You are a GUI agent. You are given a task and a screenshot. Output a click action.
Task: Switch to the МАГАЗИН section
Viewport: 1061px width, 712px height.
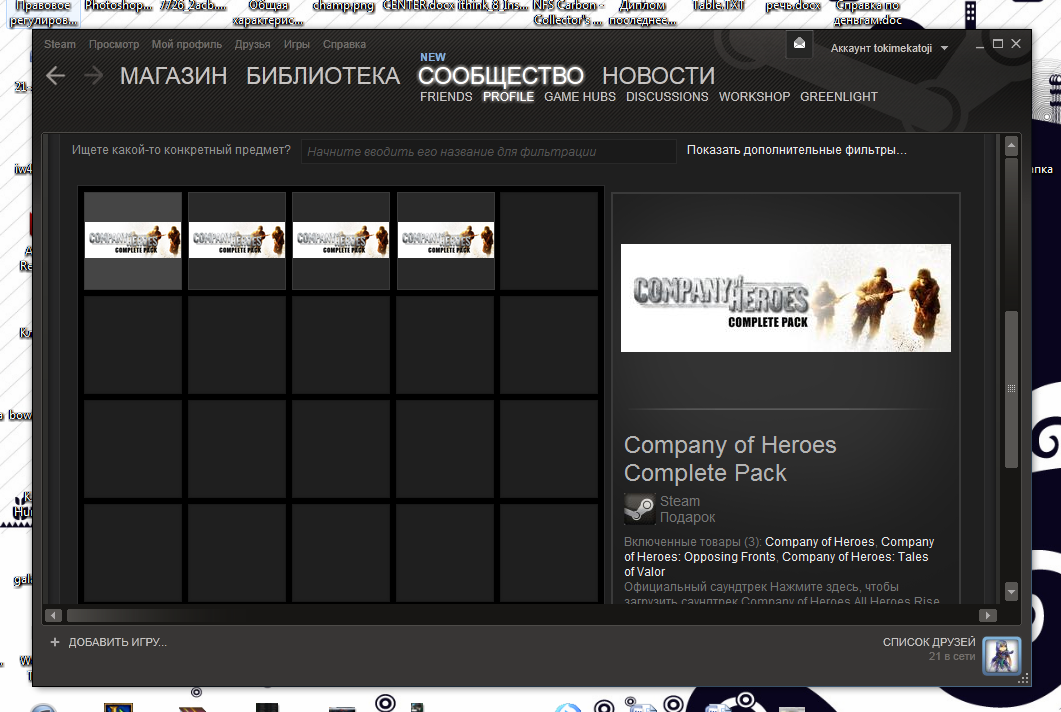click(173, 76)
